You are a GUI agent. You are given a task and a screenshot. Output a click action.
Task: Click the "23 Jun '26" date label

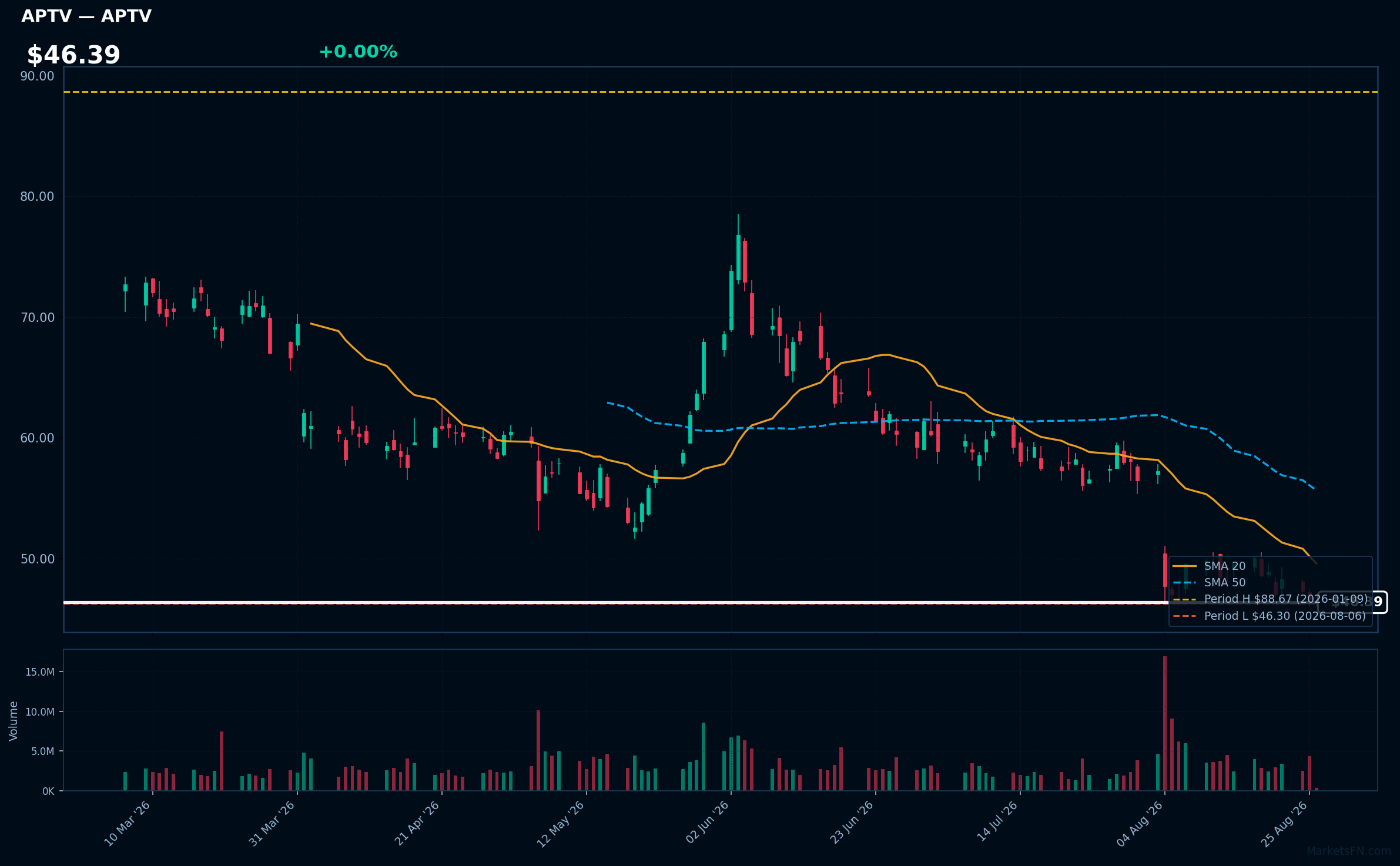[850, 824]
